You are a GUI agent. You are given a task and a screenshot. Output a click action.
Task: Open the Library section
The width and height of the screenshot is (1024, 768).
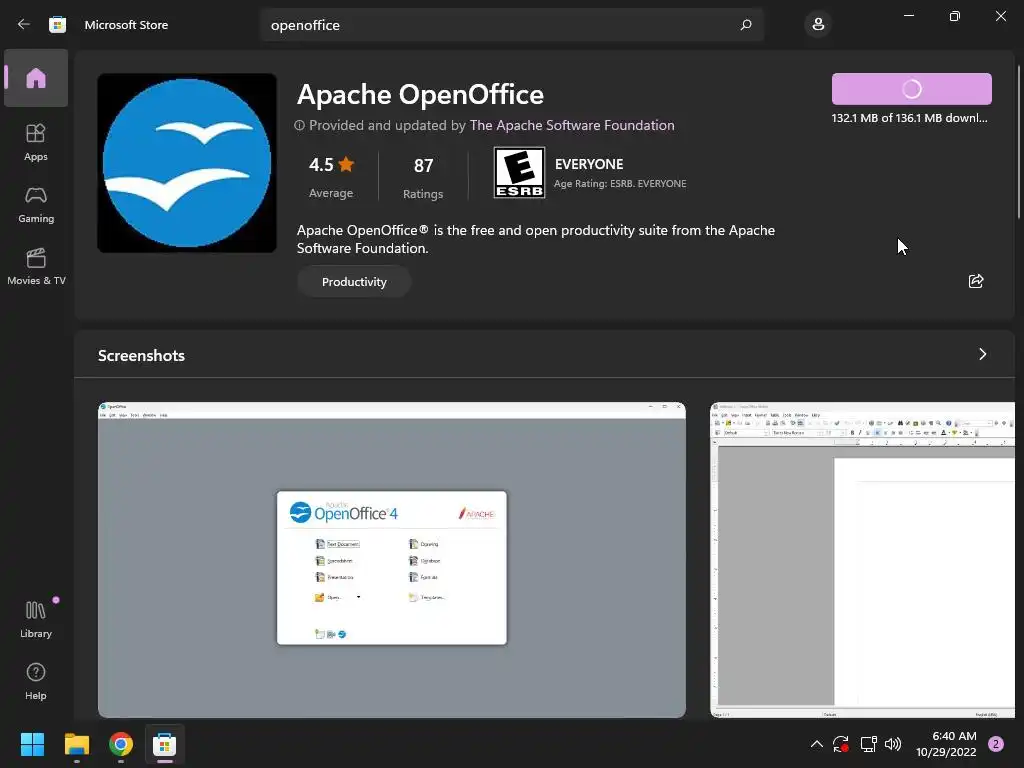point(36,619)
